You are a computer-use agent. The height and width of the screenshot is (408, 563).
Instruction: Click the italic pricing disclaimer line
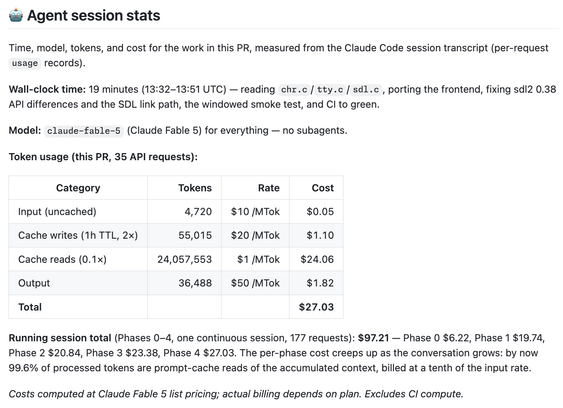(x=236, y=394)
